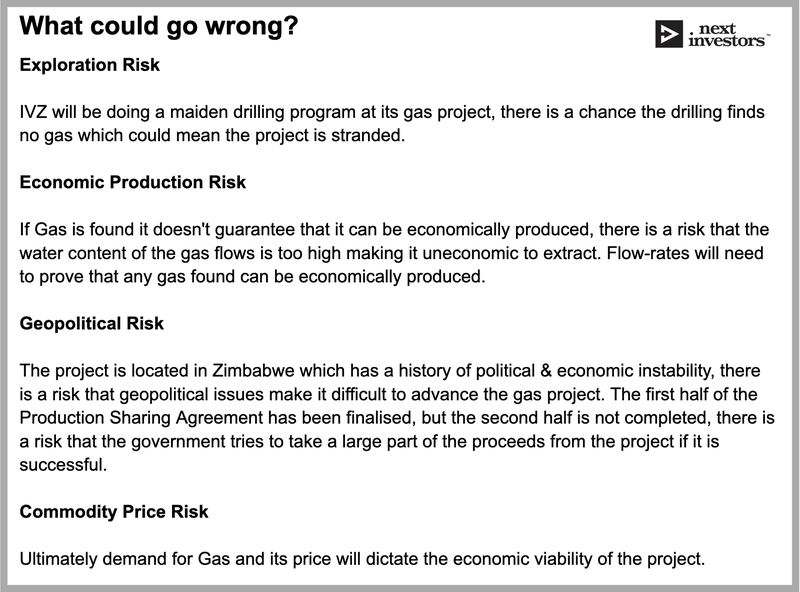The image size is (800, 592).
Task: Click the word 'government' in the geopolitical paragraph
Action: pyautogui.click(x=177, y=441)
